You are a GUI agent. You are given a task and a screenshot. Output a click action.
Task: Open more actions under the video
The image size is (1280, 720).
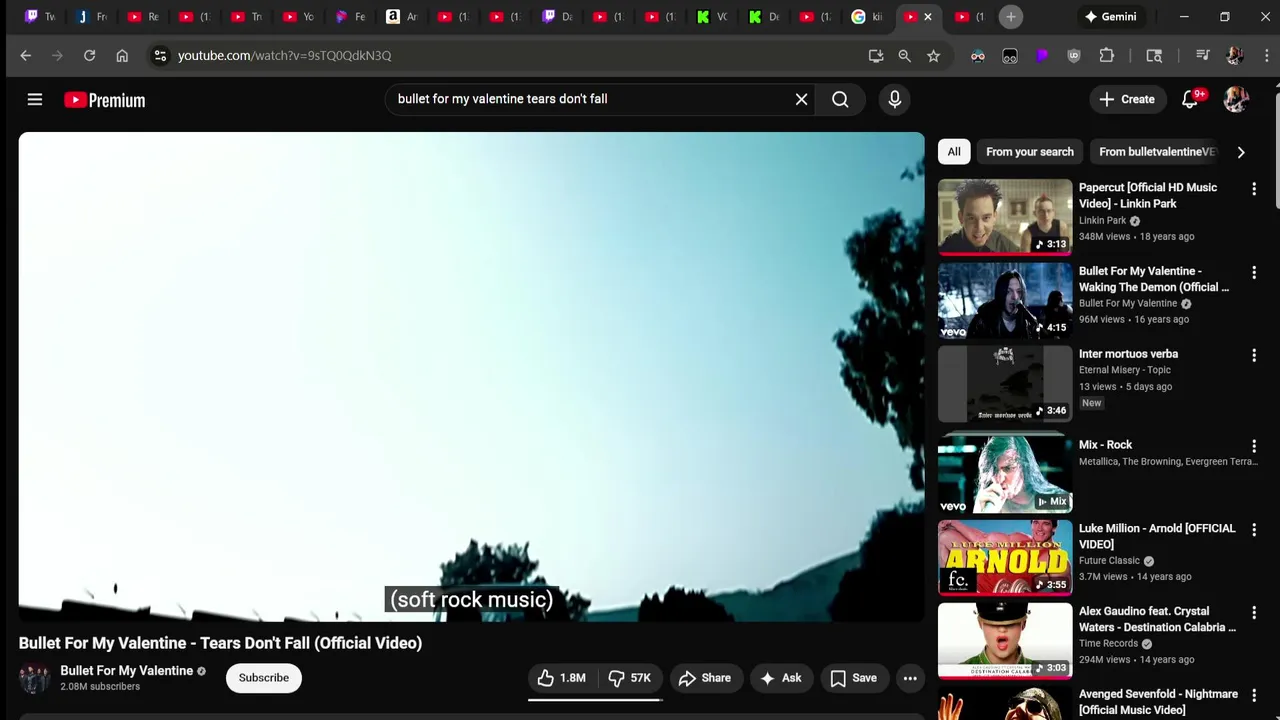pyautogui.click(x=910, y=678)
